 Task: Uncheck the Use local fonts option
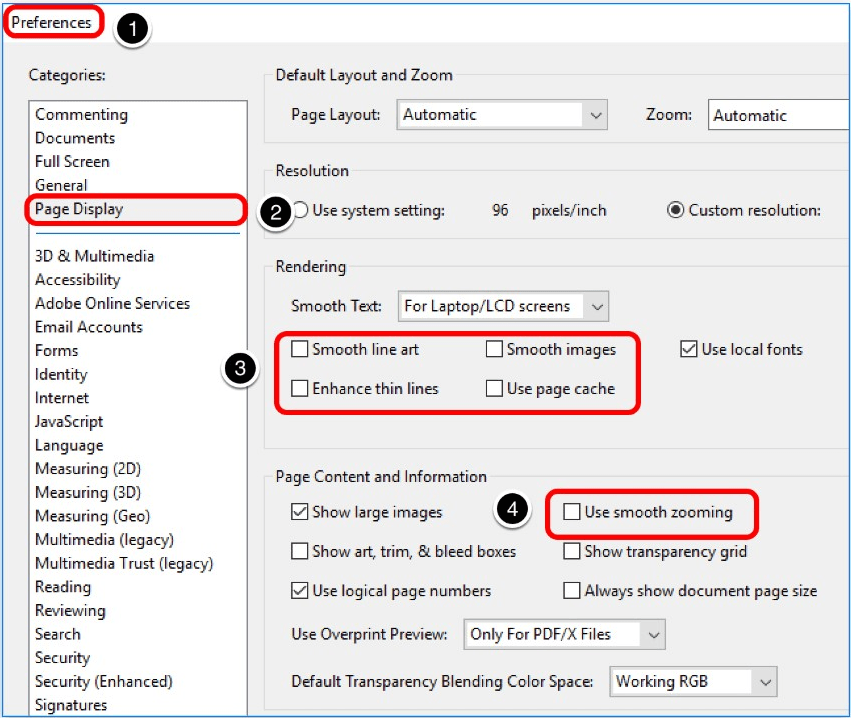pos(689,350)
